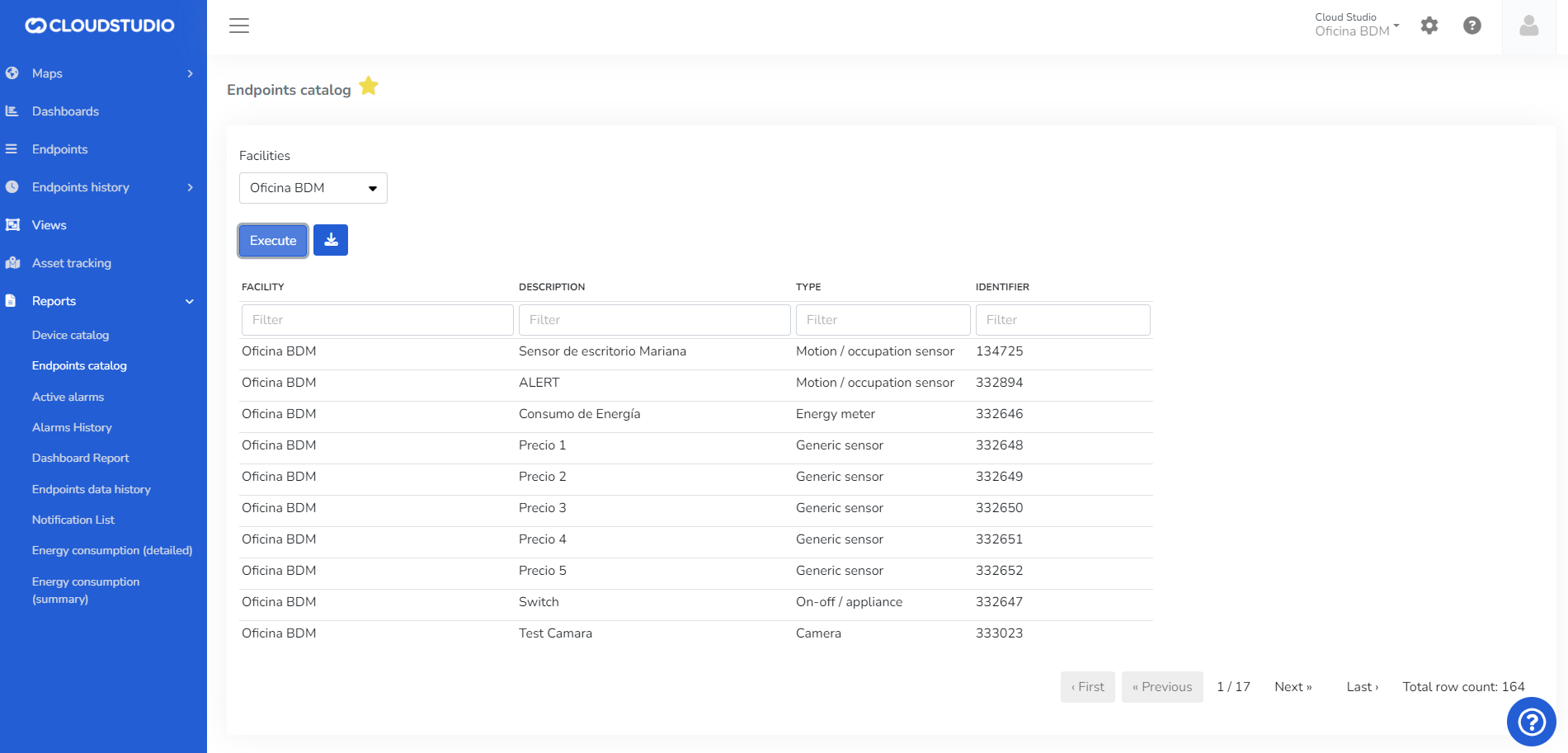Go to Next page of results
1568x753 pixels.
(1293, 687)
